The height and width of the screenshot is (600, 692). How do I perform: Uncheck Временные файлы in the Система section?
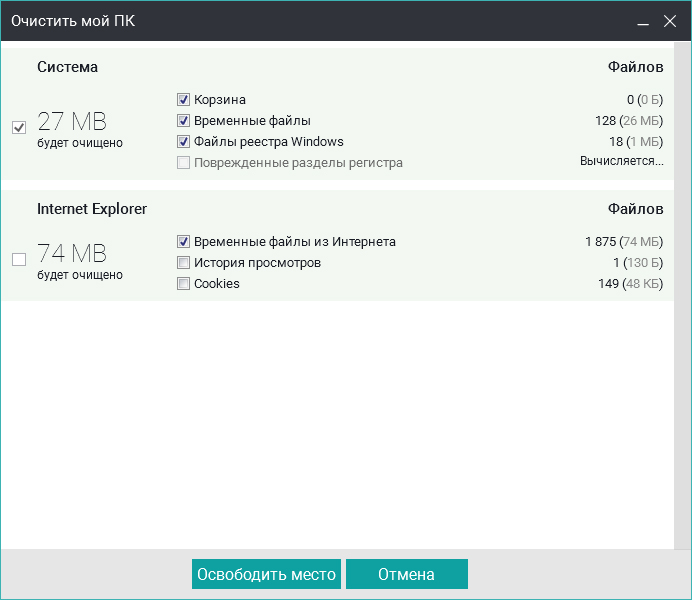coord(184,121)
